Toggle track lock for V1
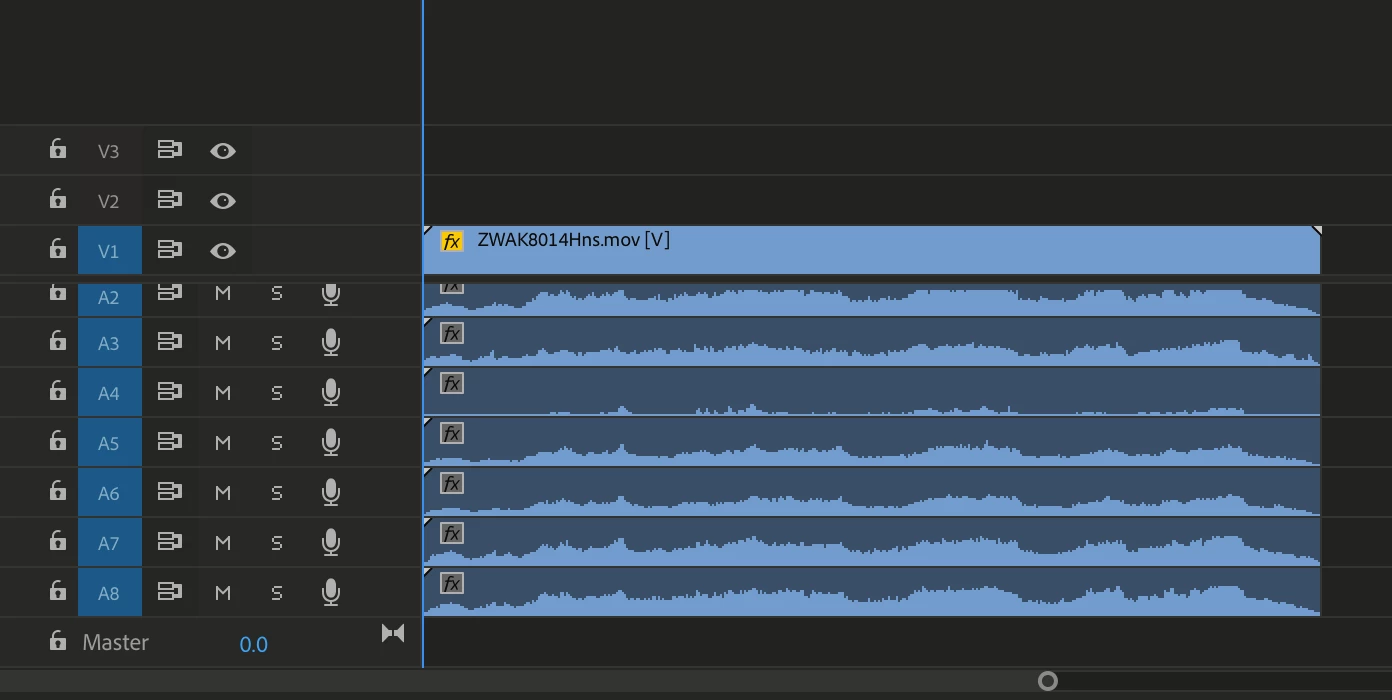The image size is (1392, 700). click(58, 250)
